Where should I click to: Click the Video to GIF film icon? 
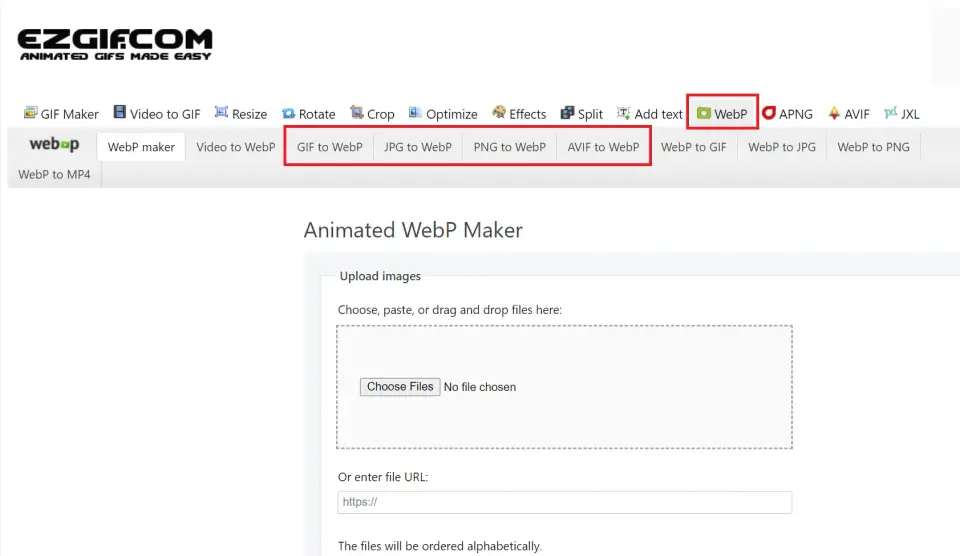120,112
